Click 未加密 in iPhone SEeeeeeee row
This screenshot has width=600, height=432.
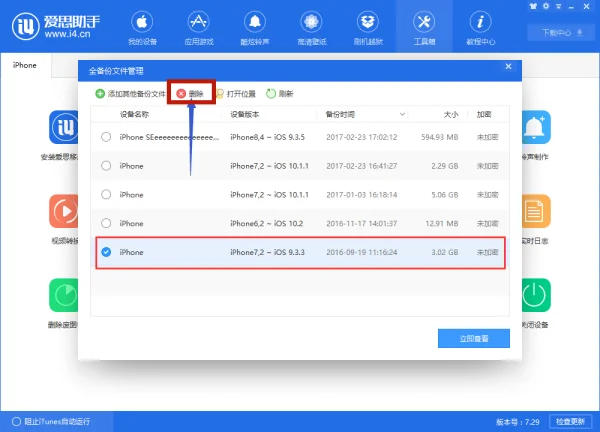[x=487, y=137]
